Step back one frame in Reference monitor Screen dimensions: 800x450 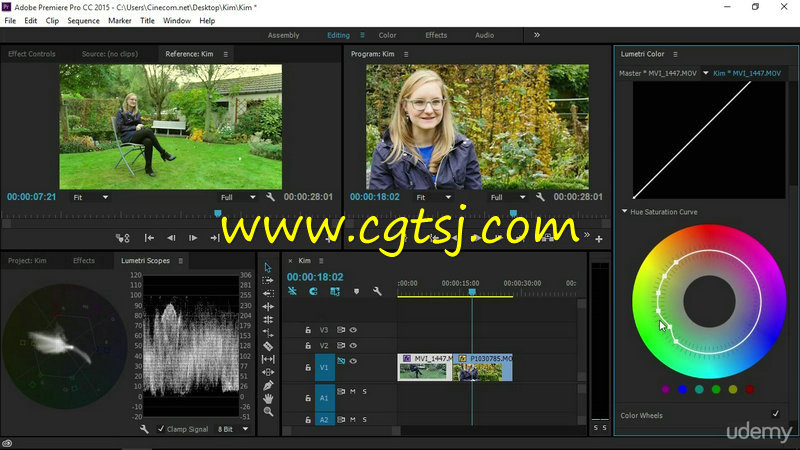[171, 238]
